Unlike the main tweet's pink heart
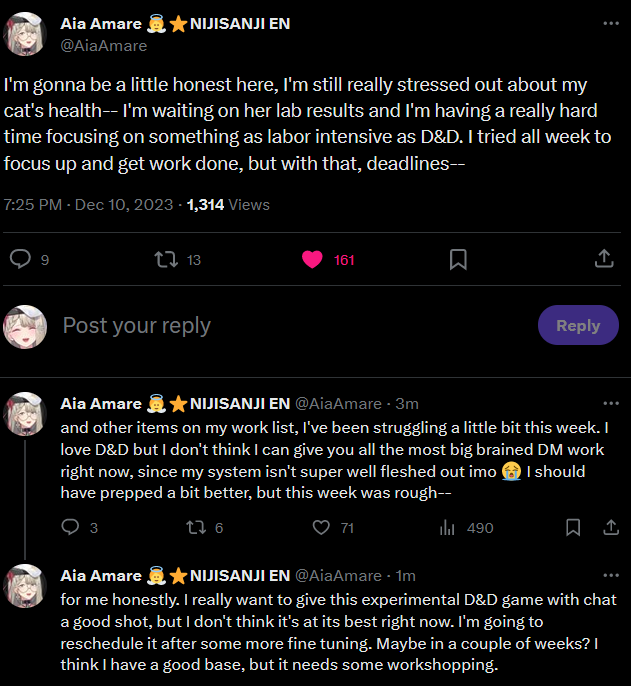Image resolution: width=631 pixels, height=686 pixels. [312, 259]
